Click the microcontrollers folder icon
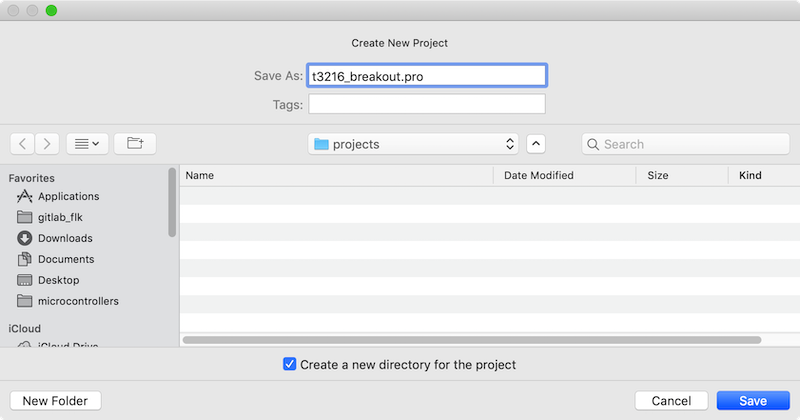The height and width of the screenshot is (420, 800). [24, 301]
